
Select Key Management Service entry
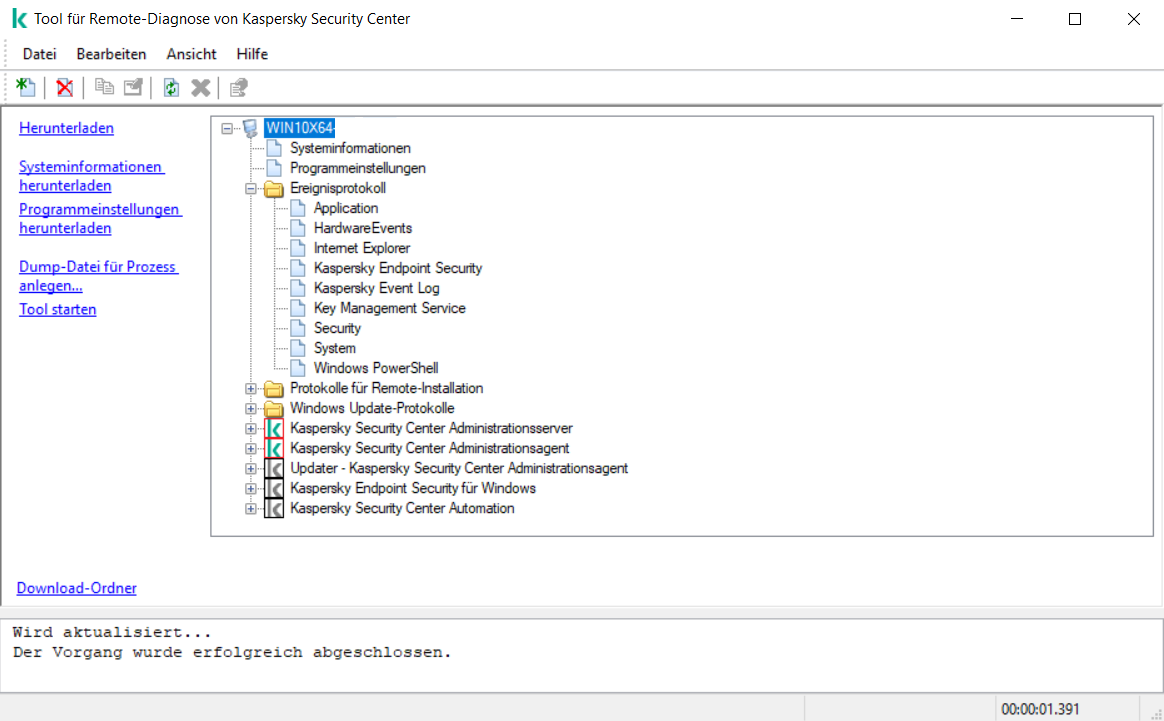[390, 308]
